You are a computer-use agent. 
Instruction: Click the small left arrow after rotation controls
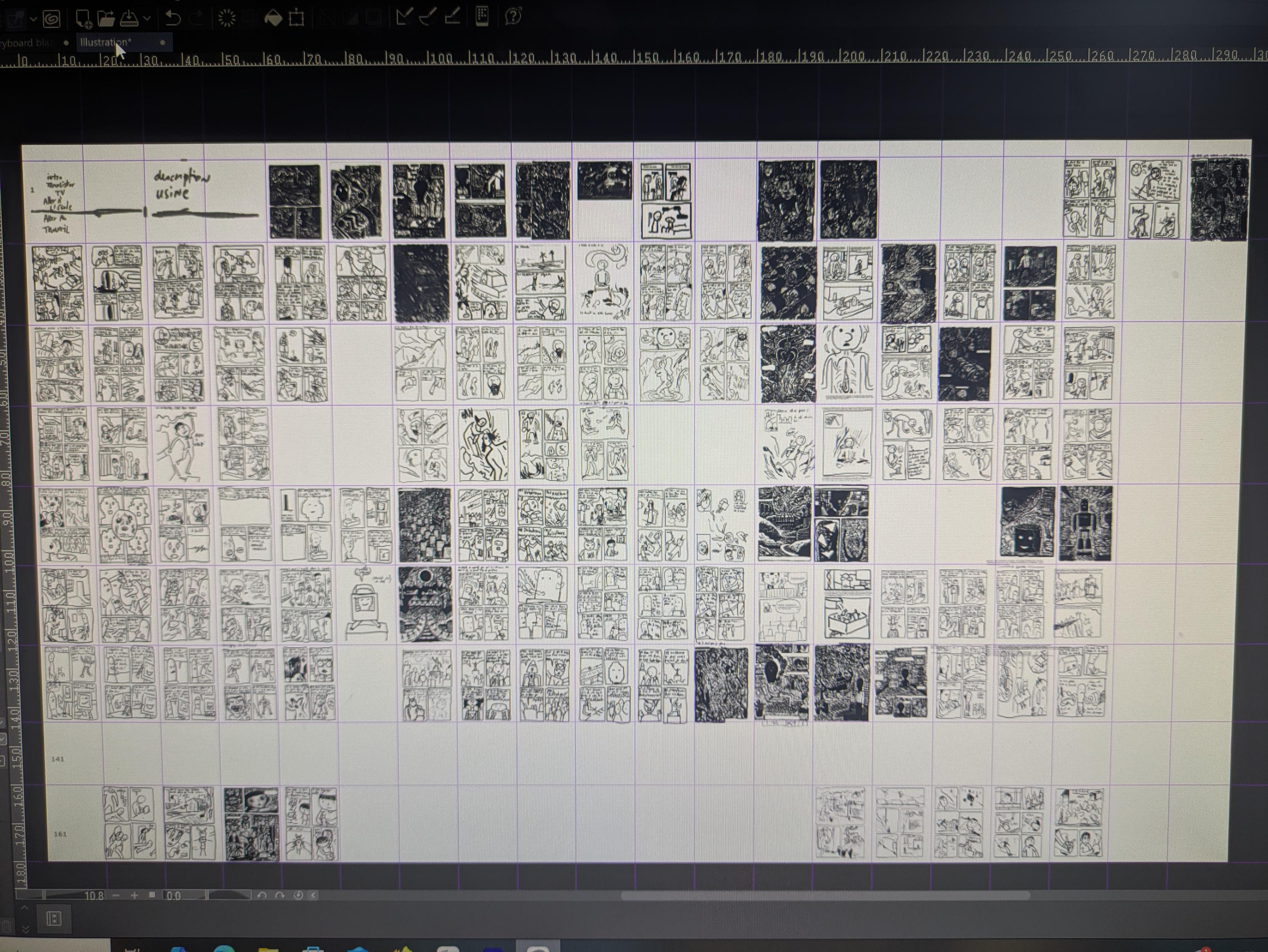click(314, 895)
